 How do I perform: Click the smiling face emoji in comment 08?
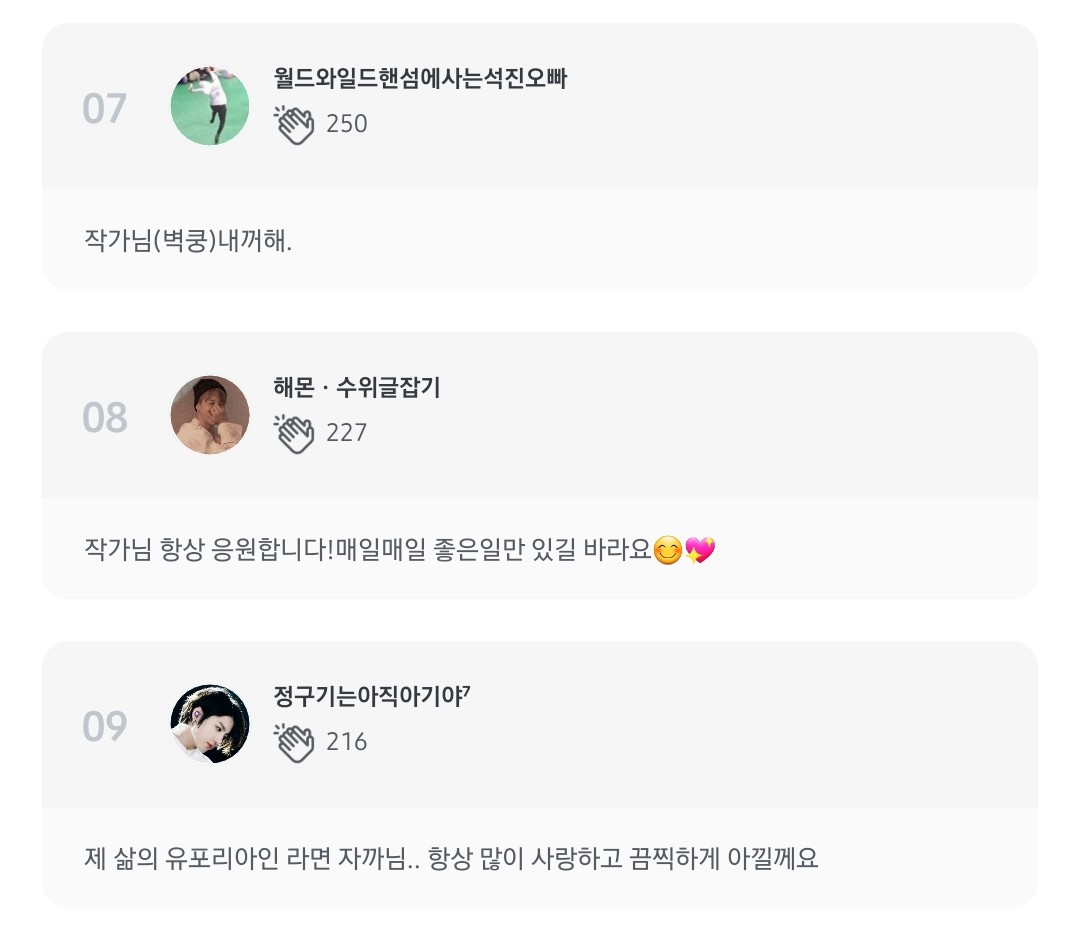[667, 550]
